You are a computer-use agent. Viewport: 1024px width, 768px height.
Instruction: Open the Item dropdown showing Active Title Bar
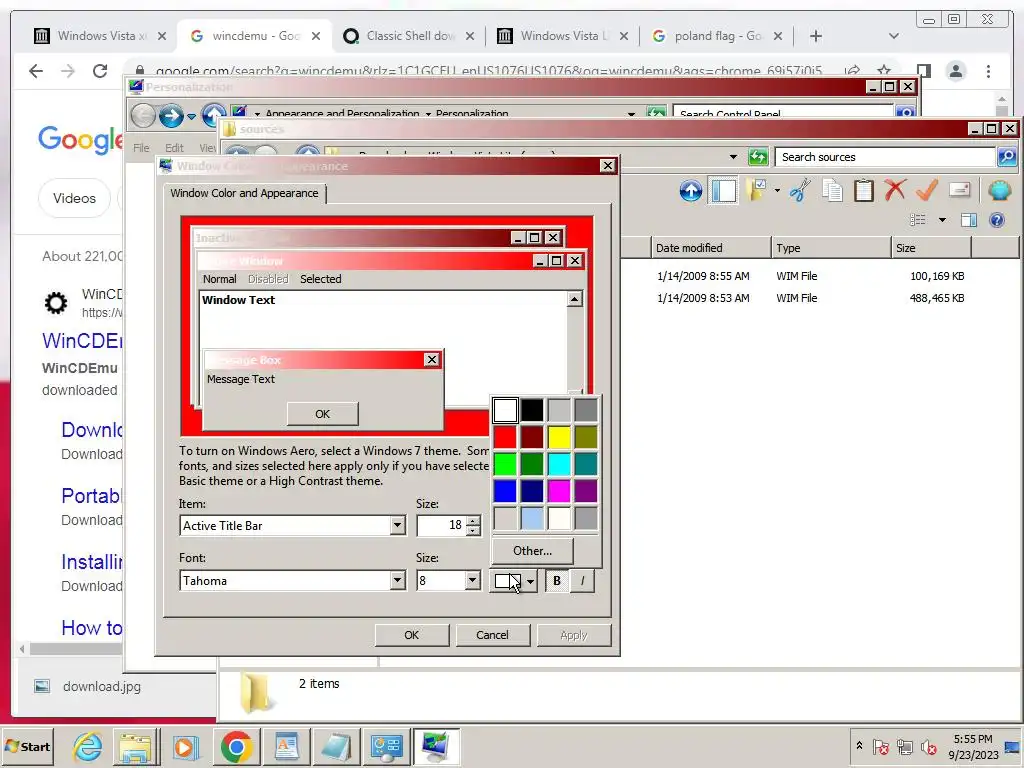pos(397,526)
